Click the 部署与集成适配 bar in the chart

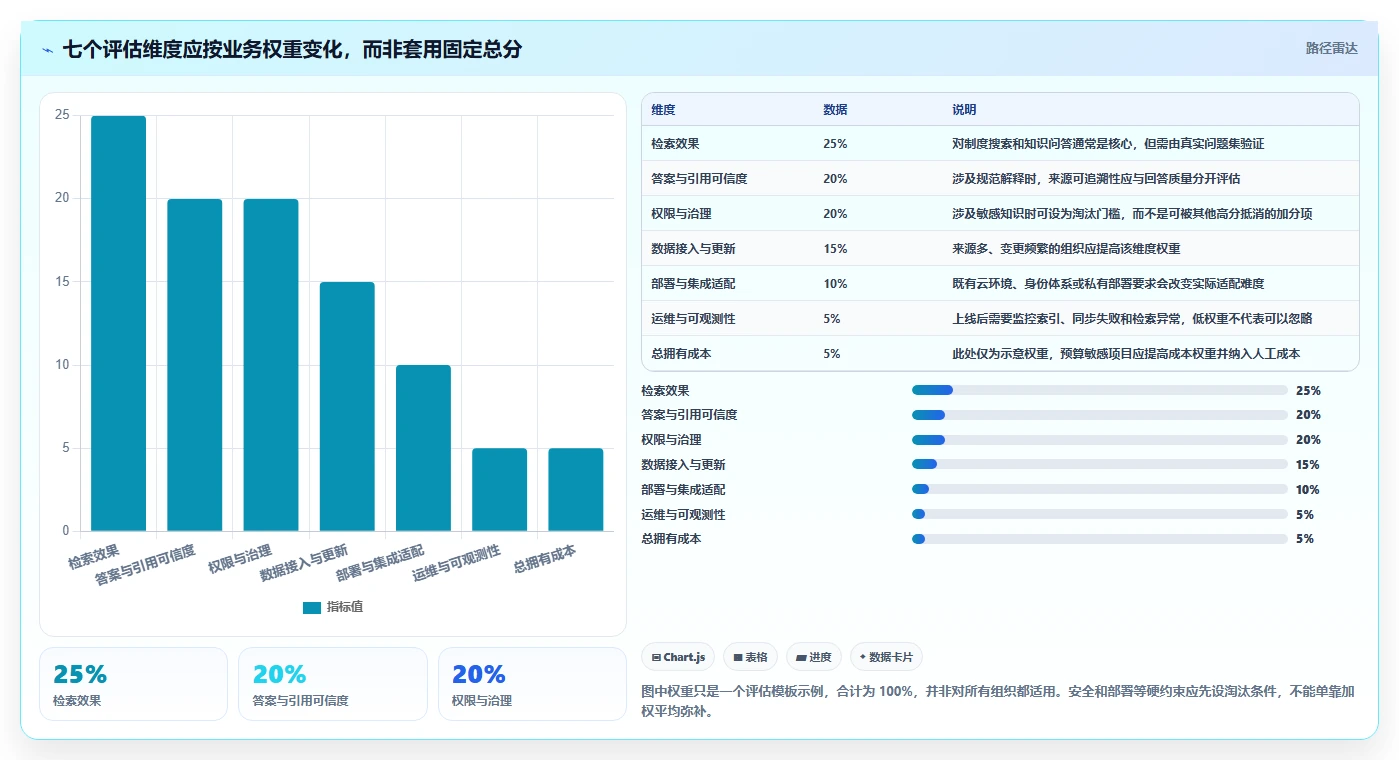point(423,448)
